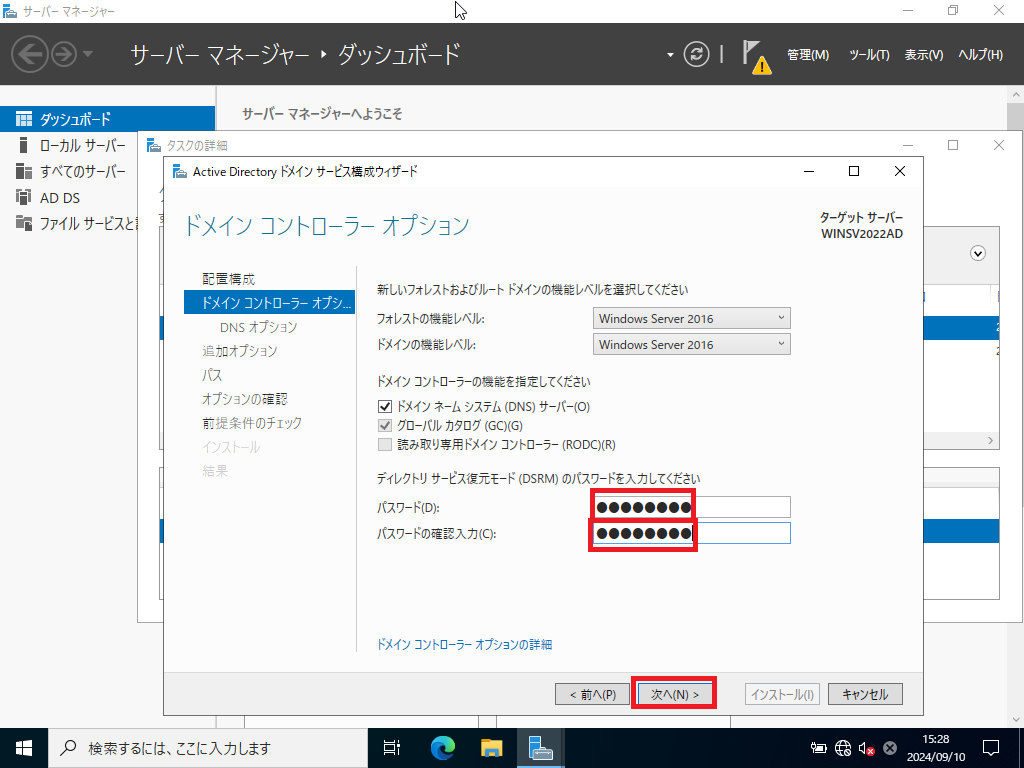The height and width of the screenshot is (768, 1024).
Task: Toggle the ドメイン ネーム システム (DNS) サーバー checkbox
Action: pos(385,406)
